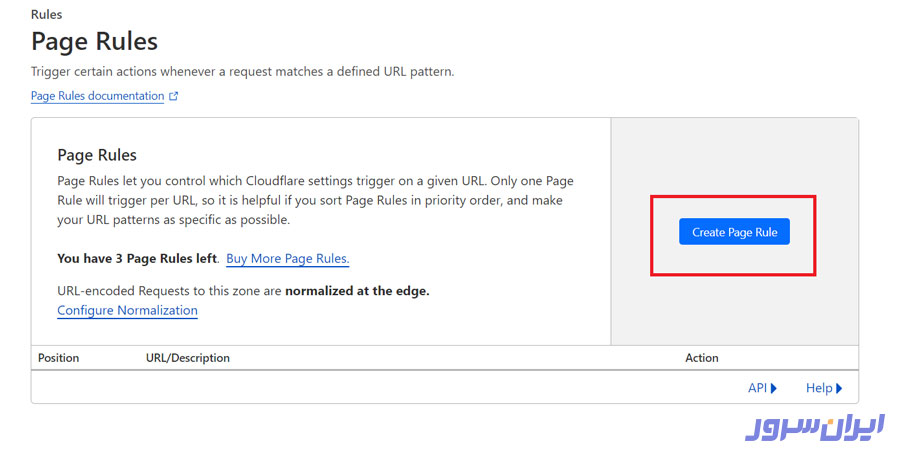The image size is (900, 450).
Task: Select the Action column header
Action: click(701, 358)
